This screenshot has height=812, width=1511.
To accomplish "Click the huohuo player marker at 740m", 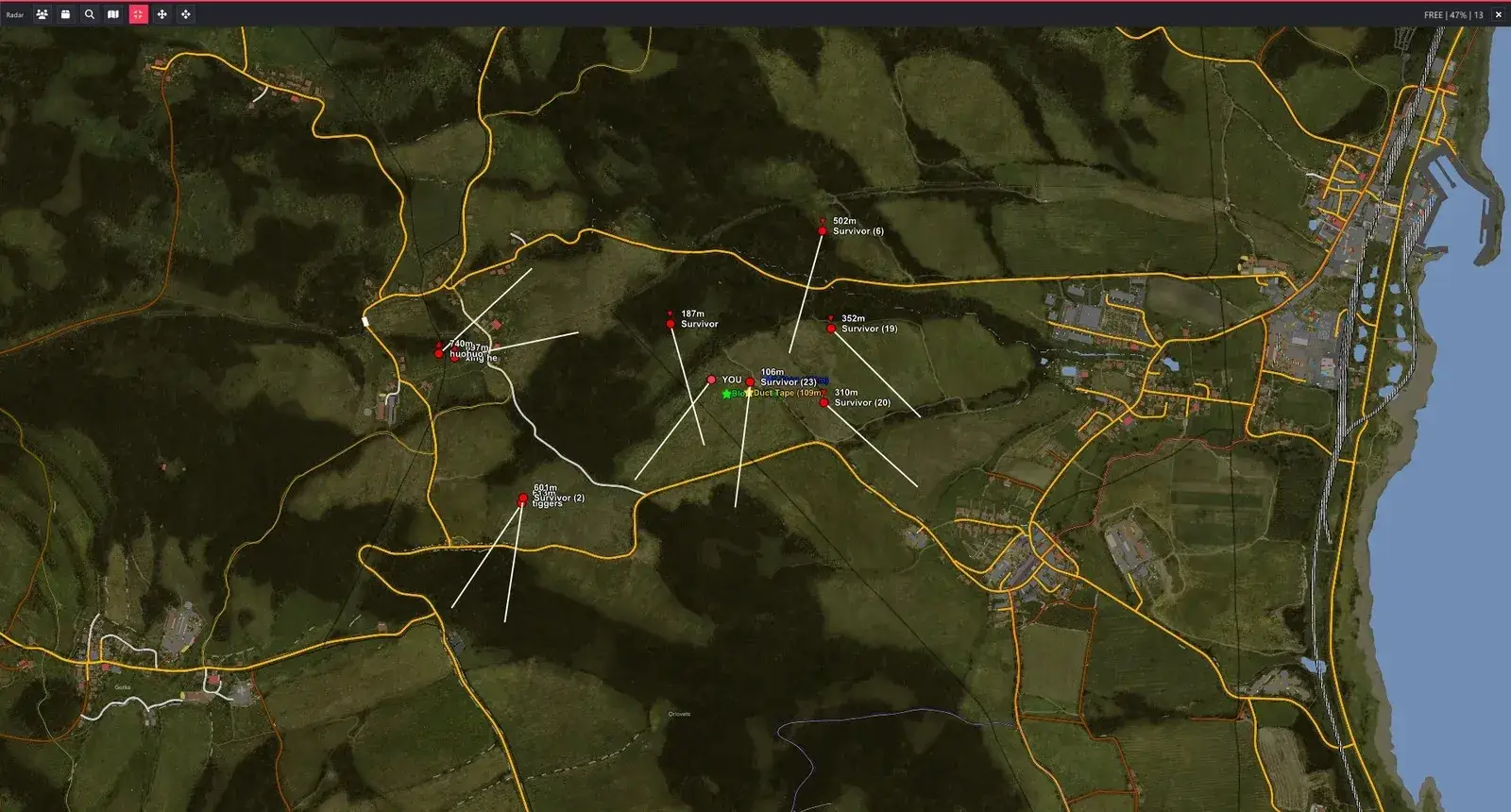I will coord(439,353).
